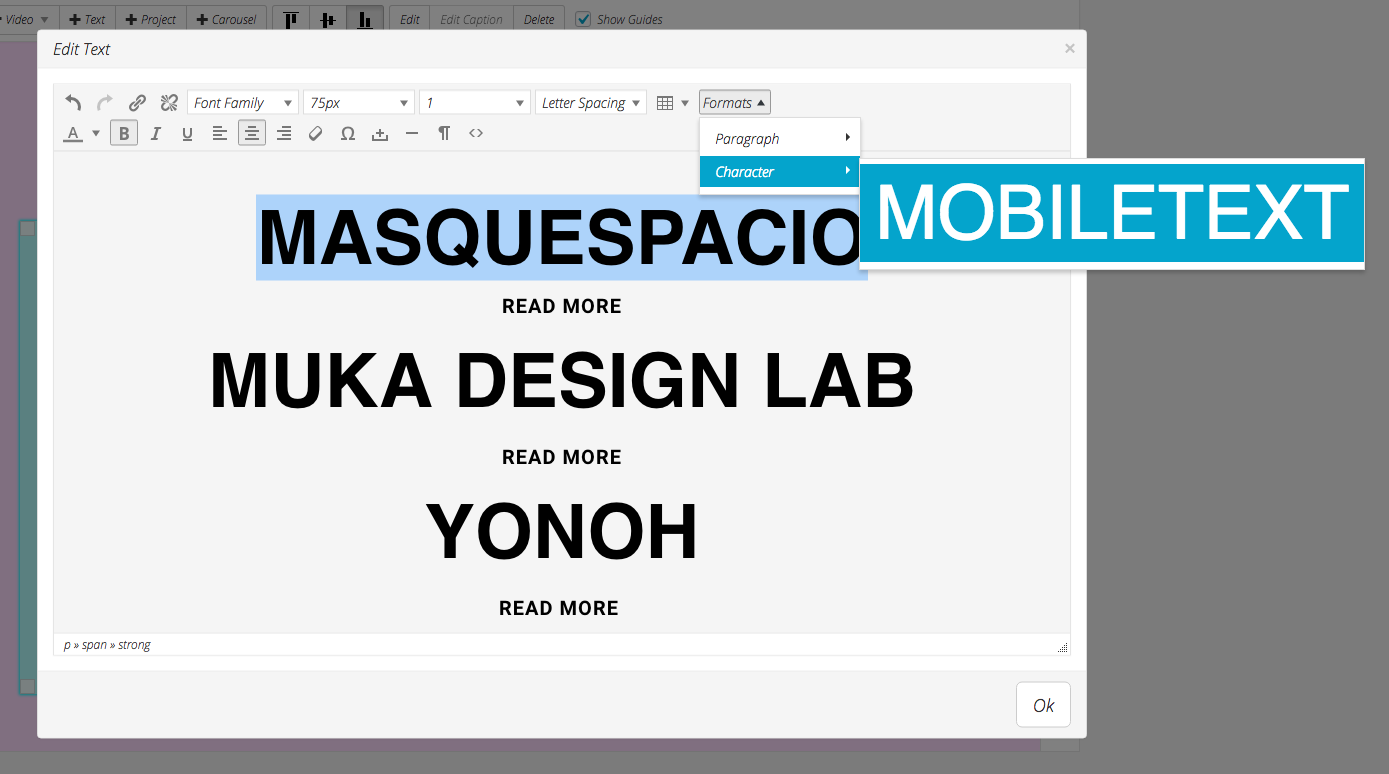Screen dimensions: 1389x774
Task: Click READ MORE under MUKA DESIGN LAB
Action: pos(560,456)
